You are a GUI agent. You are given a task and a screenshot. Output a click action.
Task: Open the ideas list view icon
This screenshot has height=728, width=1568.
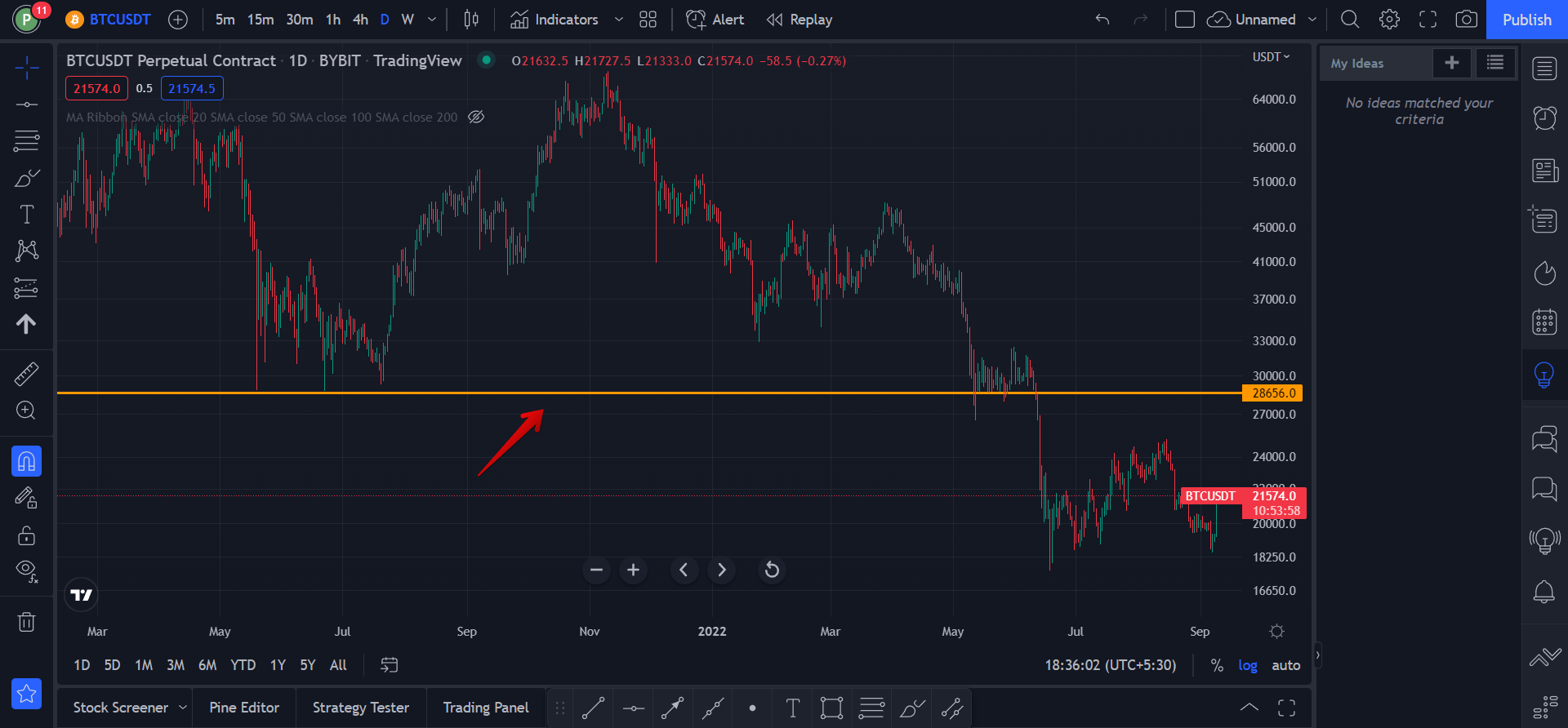tap(1495, 63)
